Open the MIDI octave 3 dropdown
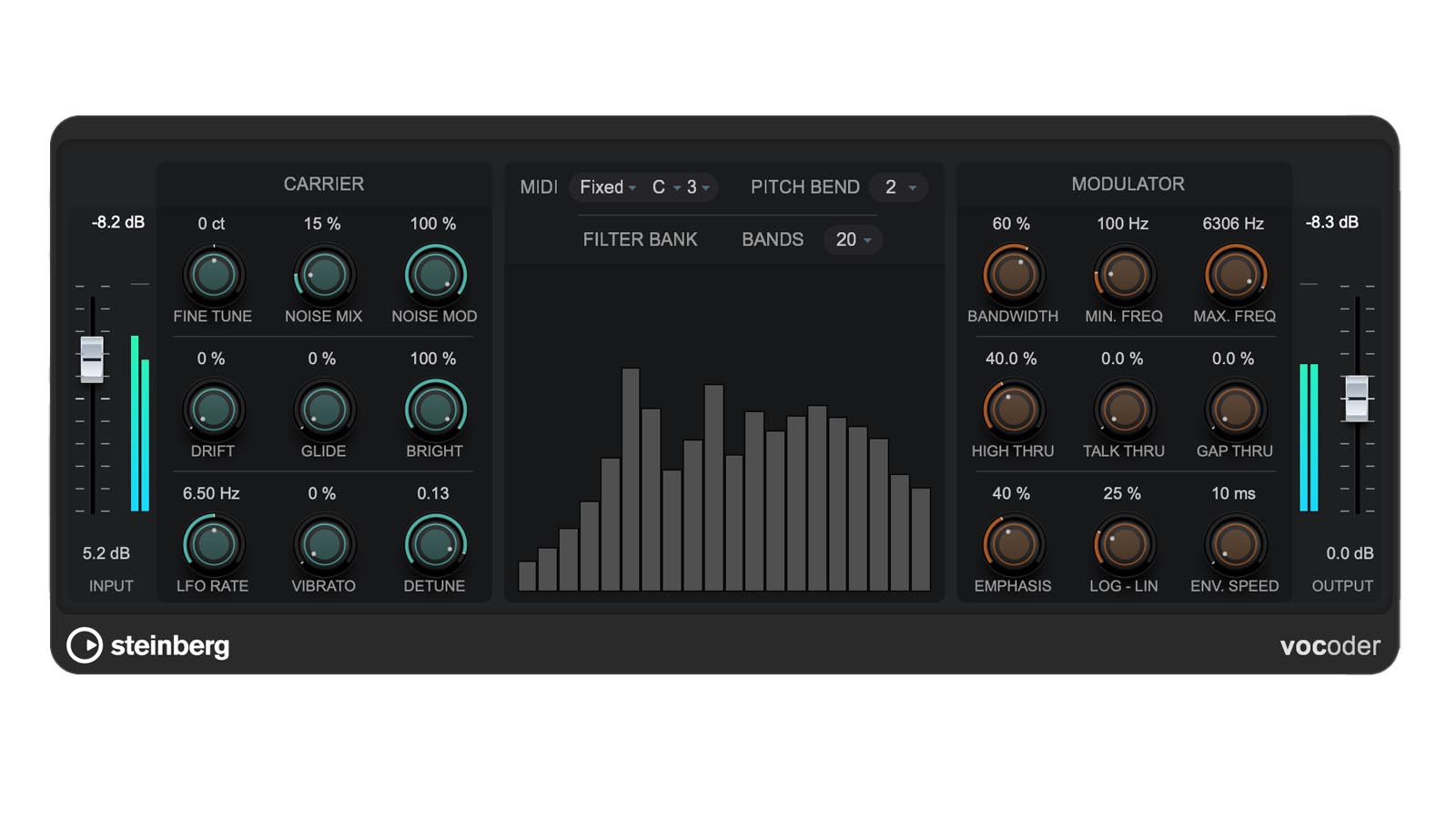Image resolution: width=1456 pixels, height=819 pixels. click(698, 187)
